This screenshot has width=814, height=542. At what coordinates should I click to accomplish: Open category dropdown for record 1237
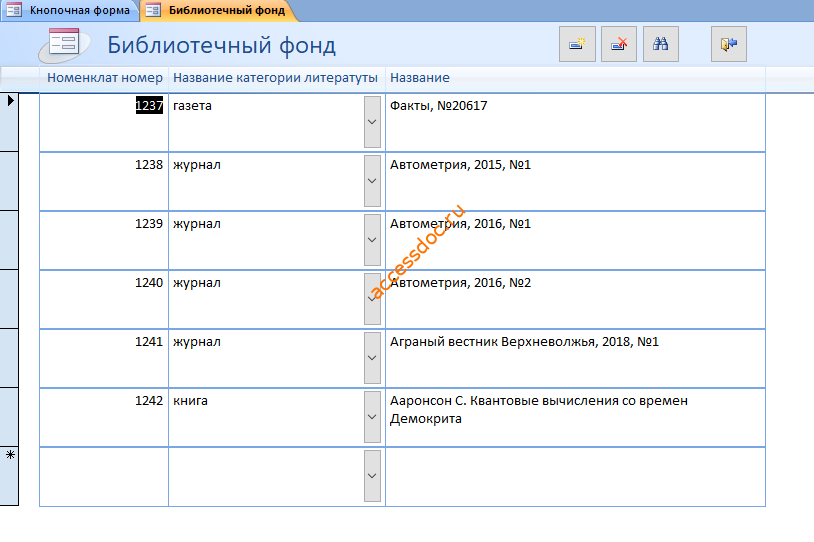[x=372, y=122]
